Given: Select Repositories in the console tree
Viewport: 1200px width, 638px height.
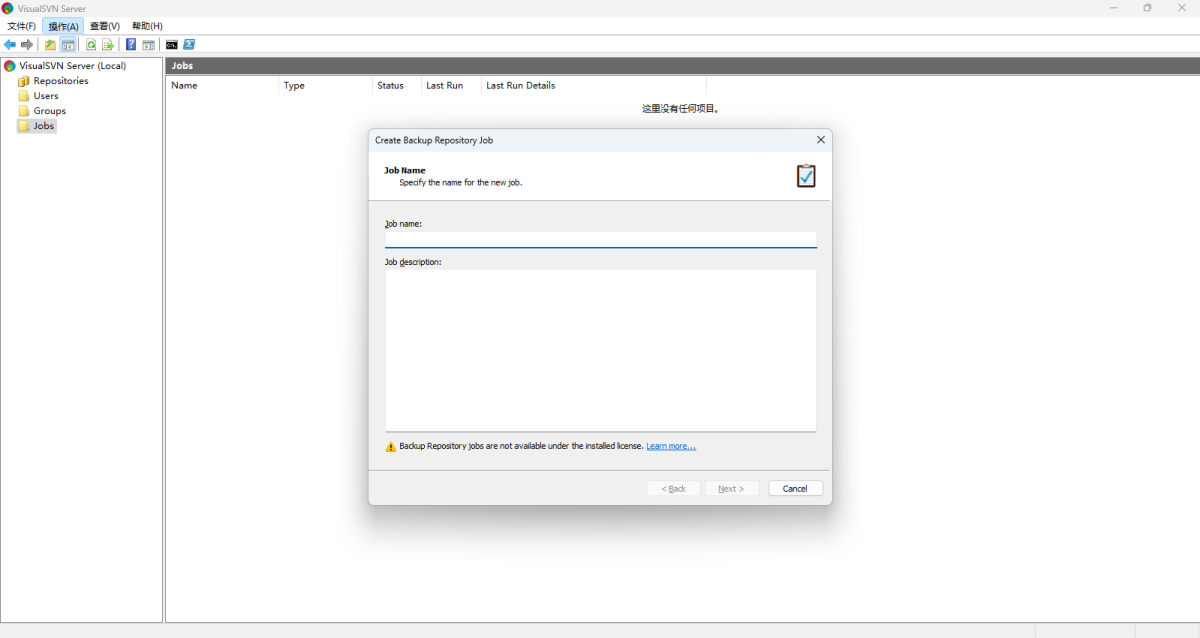Looking at the screenshot, I should pos(60,81).
